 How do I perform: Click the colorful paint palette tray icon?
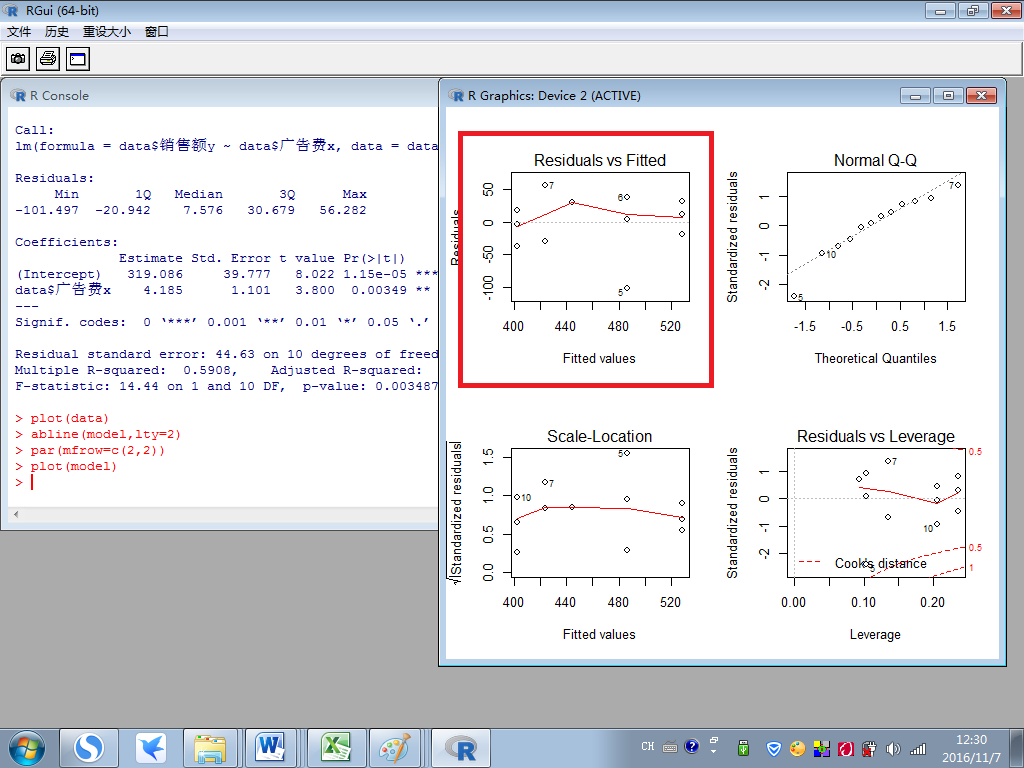click(x=797, y=748)
